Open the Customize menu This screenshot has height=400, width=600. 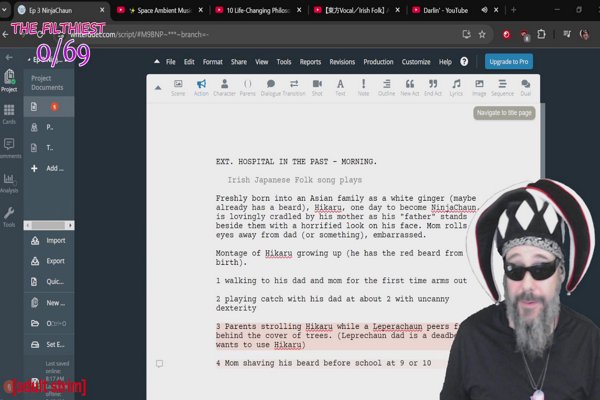coord(416,62)
